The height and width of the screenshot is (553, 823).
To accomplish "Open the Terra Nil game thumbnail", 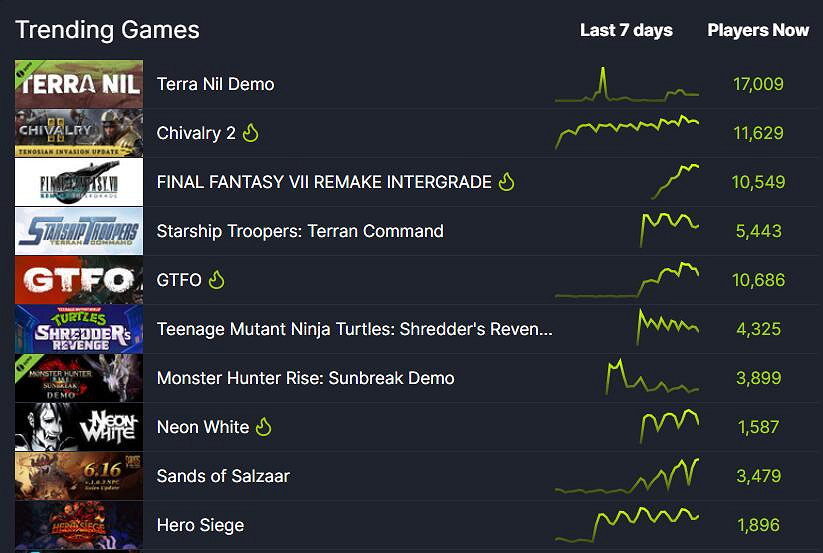I will (79, 84).
